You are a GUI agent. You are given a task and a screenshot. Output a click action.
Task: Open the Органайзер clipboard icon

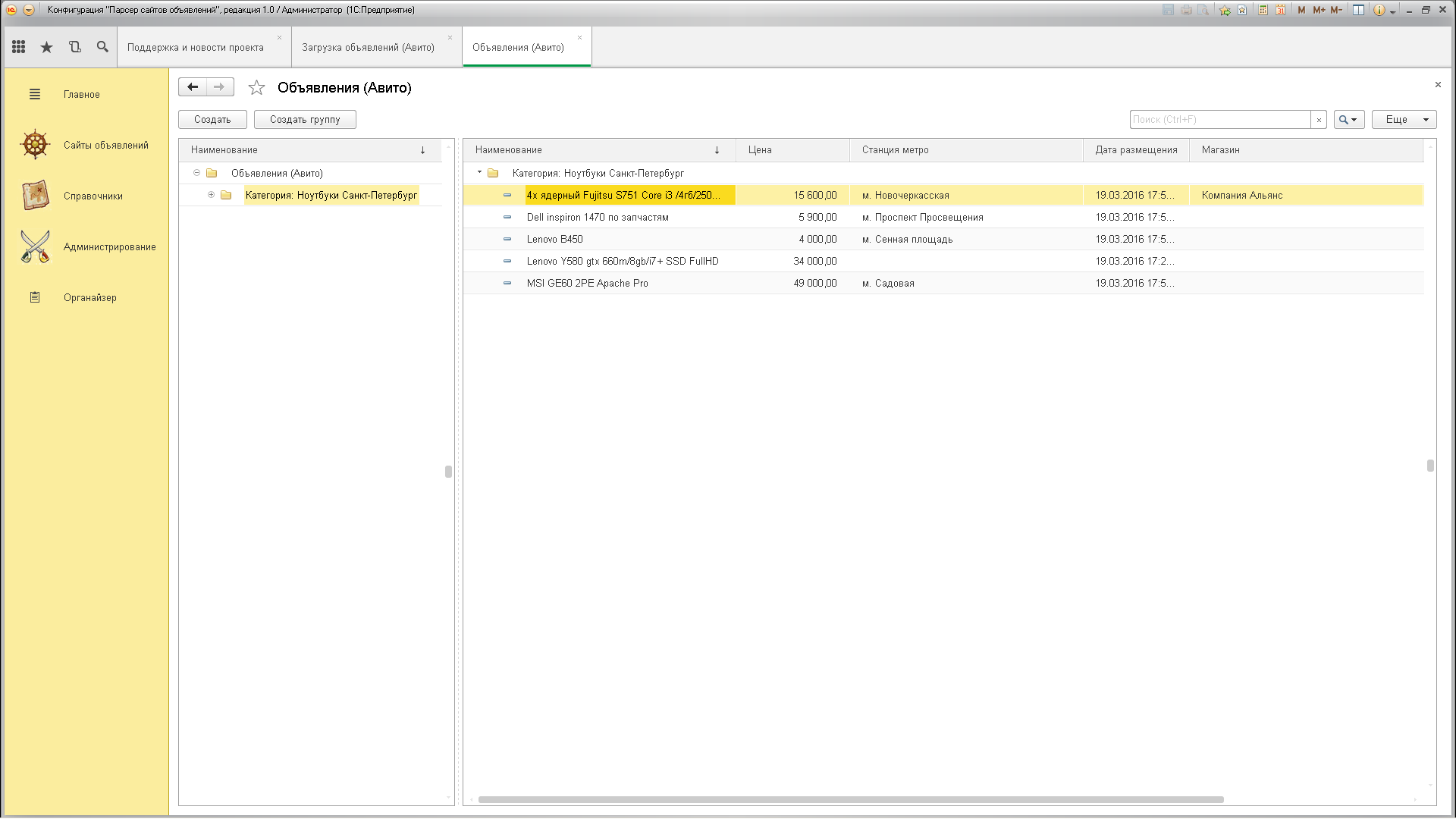(35, 297)
